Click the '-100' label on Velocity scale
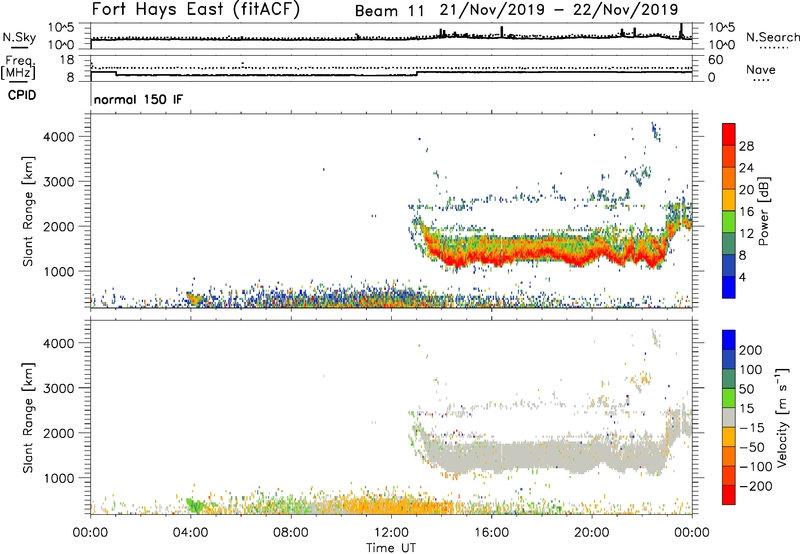Screen dimensions: 800x554 pyautogui.click(x=755, y=467)
